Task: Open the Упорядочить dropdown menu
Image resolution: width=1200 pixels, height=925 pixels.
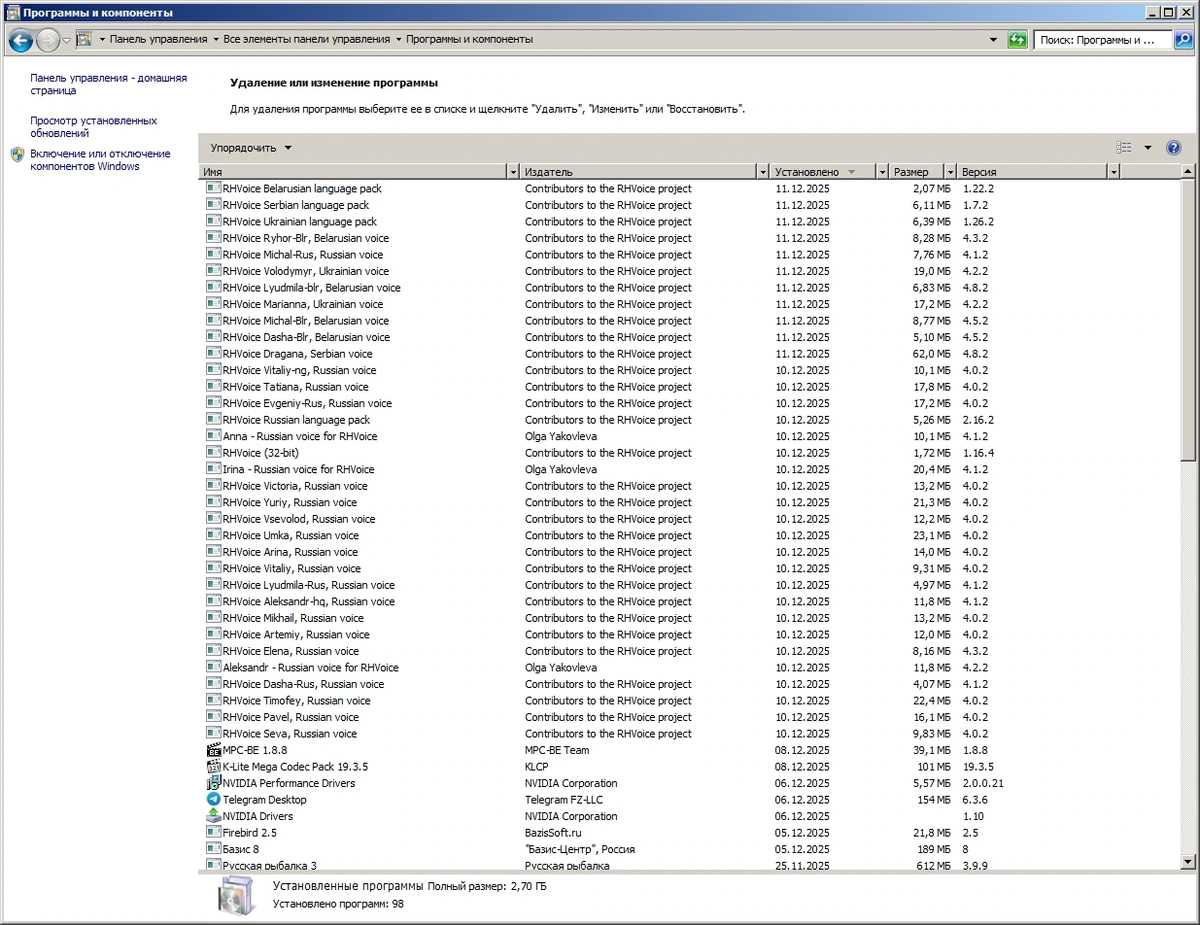Action: [x=251, y=148]
